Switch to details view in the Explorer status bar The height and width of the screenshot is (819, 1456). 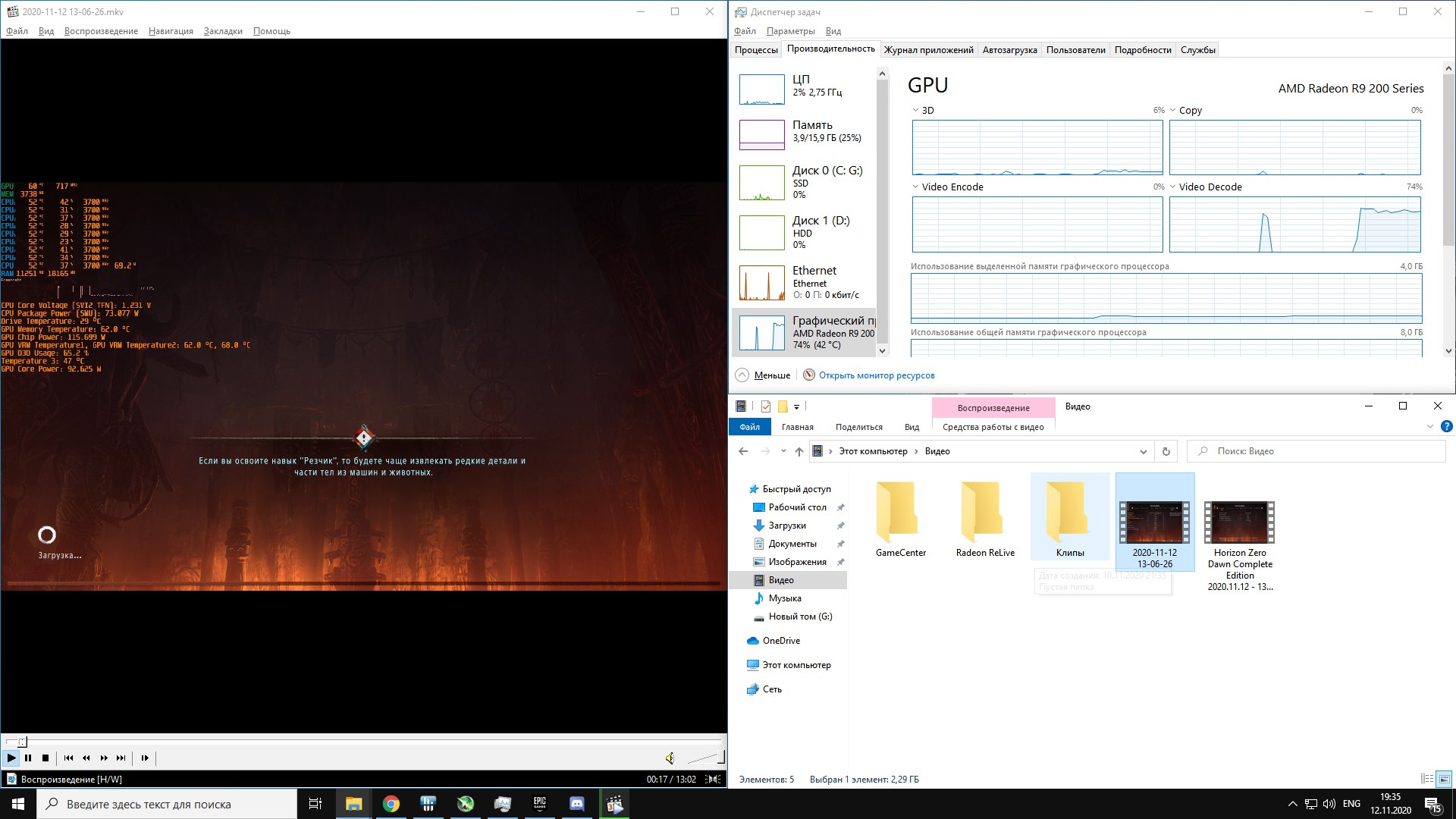(1426, 779)
